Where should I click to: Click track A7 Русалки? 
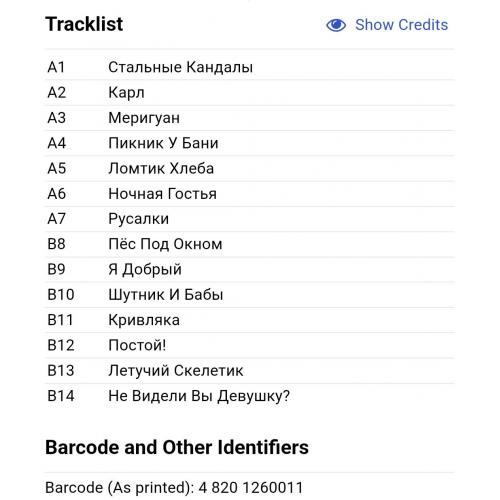click(x=250, y=219)
